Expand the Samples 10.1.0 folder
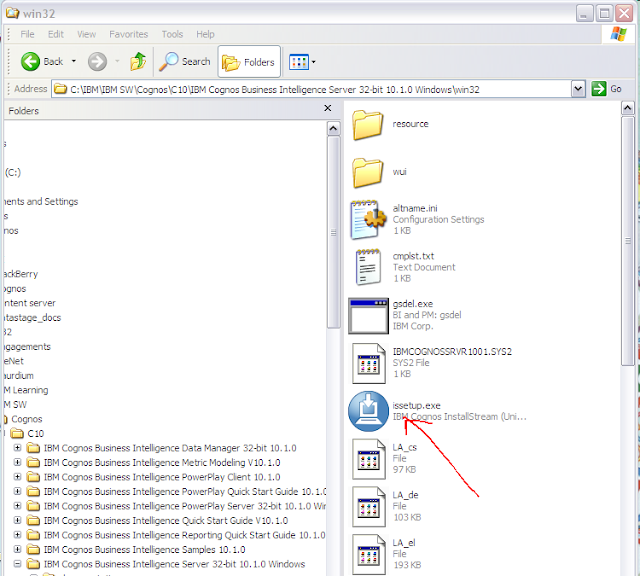 [17, 549]
